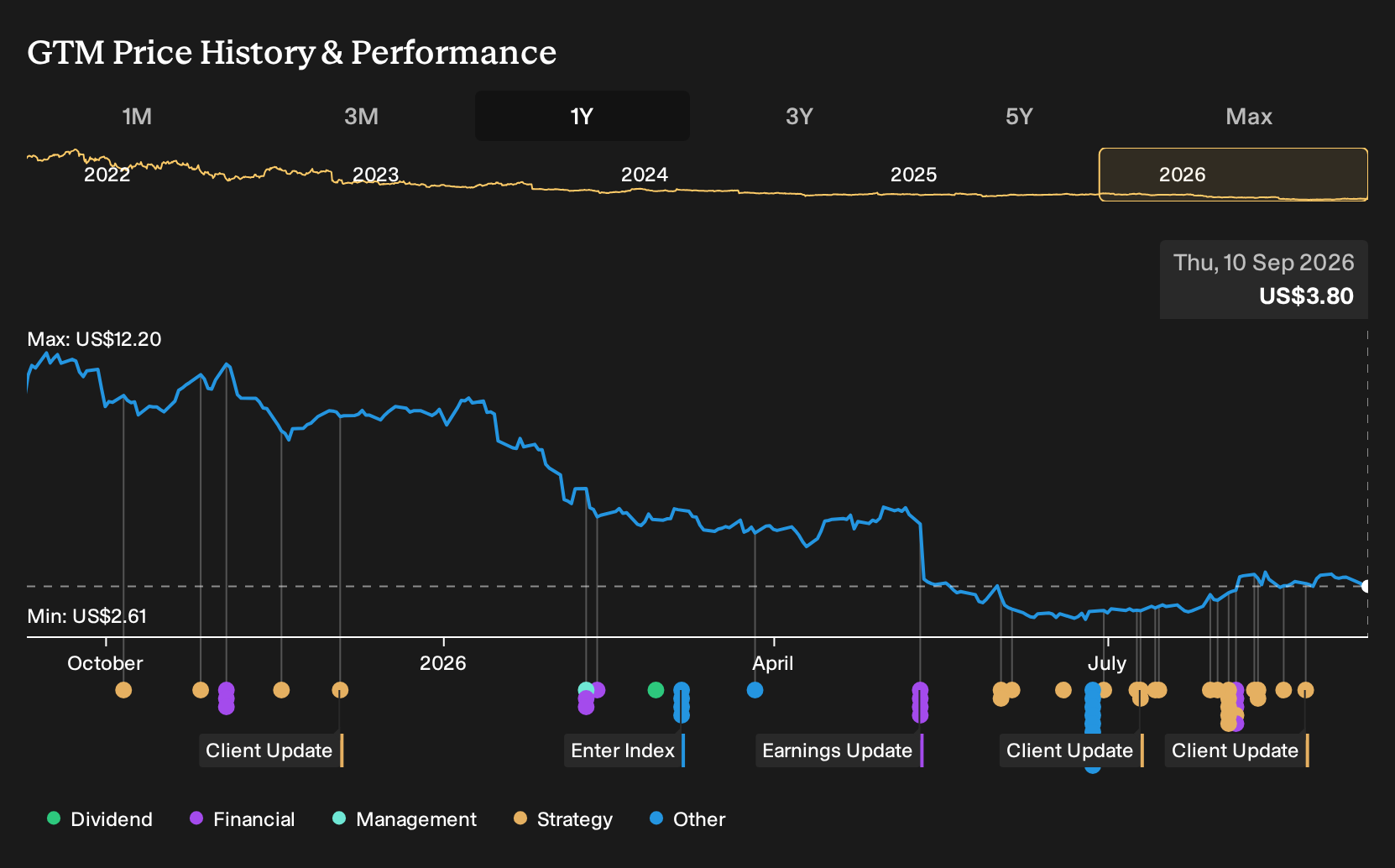The height and width of the screenshot is (868, 1395).
Task: Toggle the Strategy legend filter
Action: (x=563, y=819)
